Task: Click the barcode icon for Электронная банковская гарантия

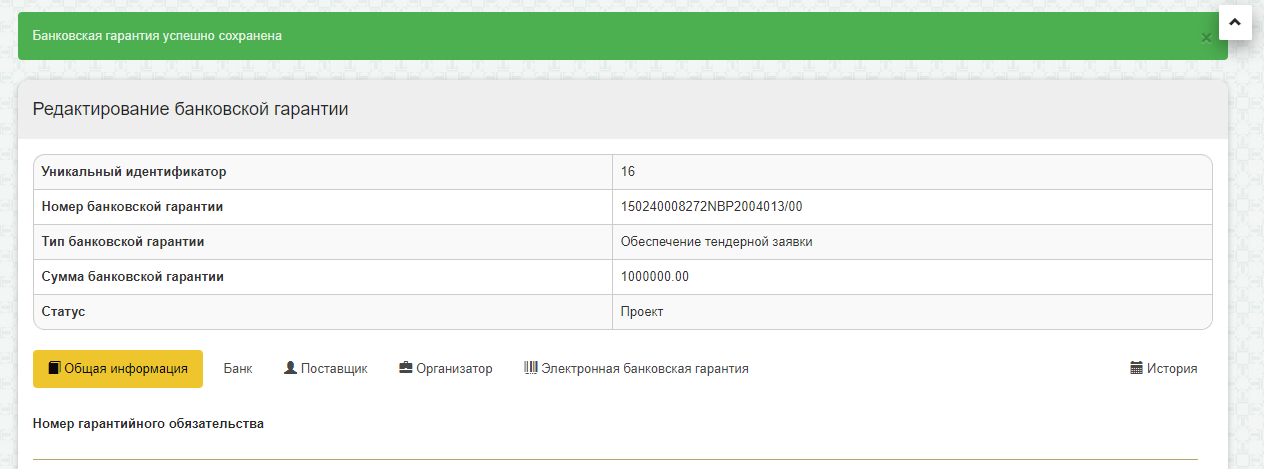Action: pyautogui.click(x=531, y=368)
